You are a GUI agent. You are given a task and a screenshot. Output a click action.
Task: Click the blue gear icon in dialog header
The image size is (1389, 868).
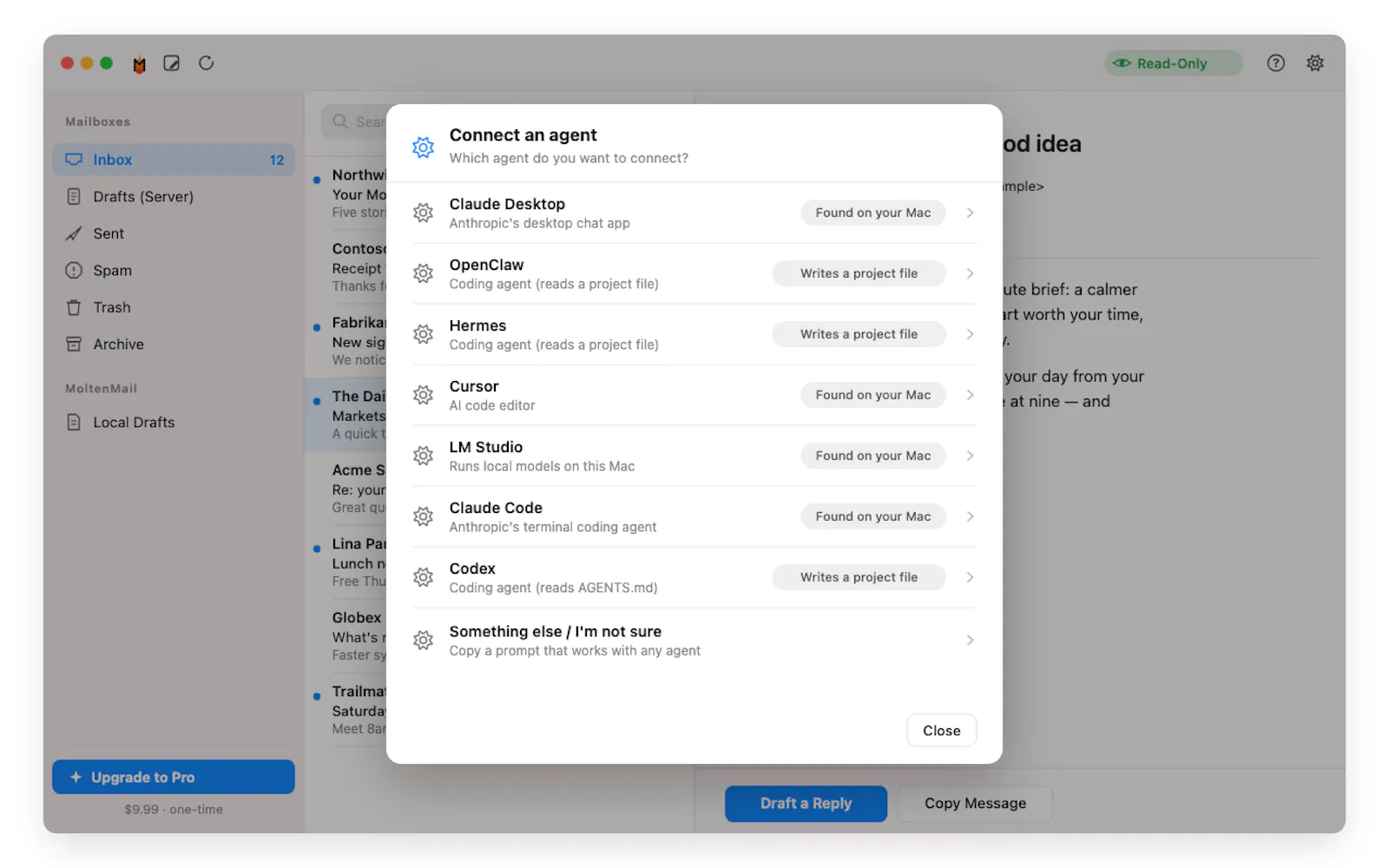coord(423,148)
